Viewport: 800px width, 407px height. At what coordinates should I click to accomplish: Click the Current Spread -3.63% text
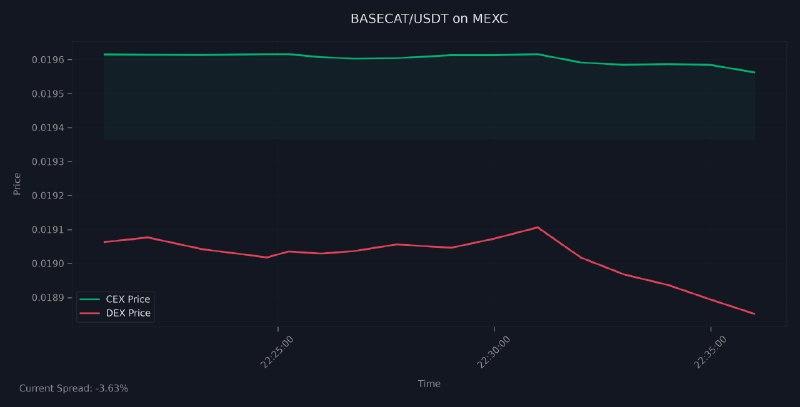[x=73, y=388]
